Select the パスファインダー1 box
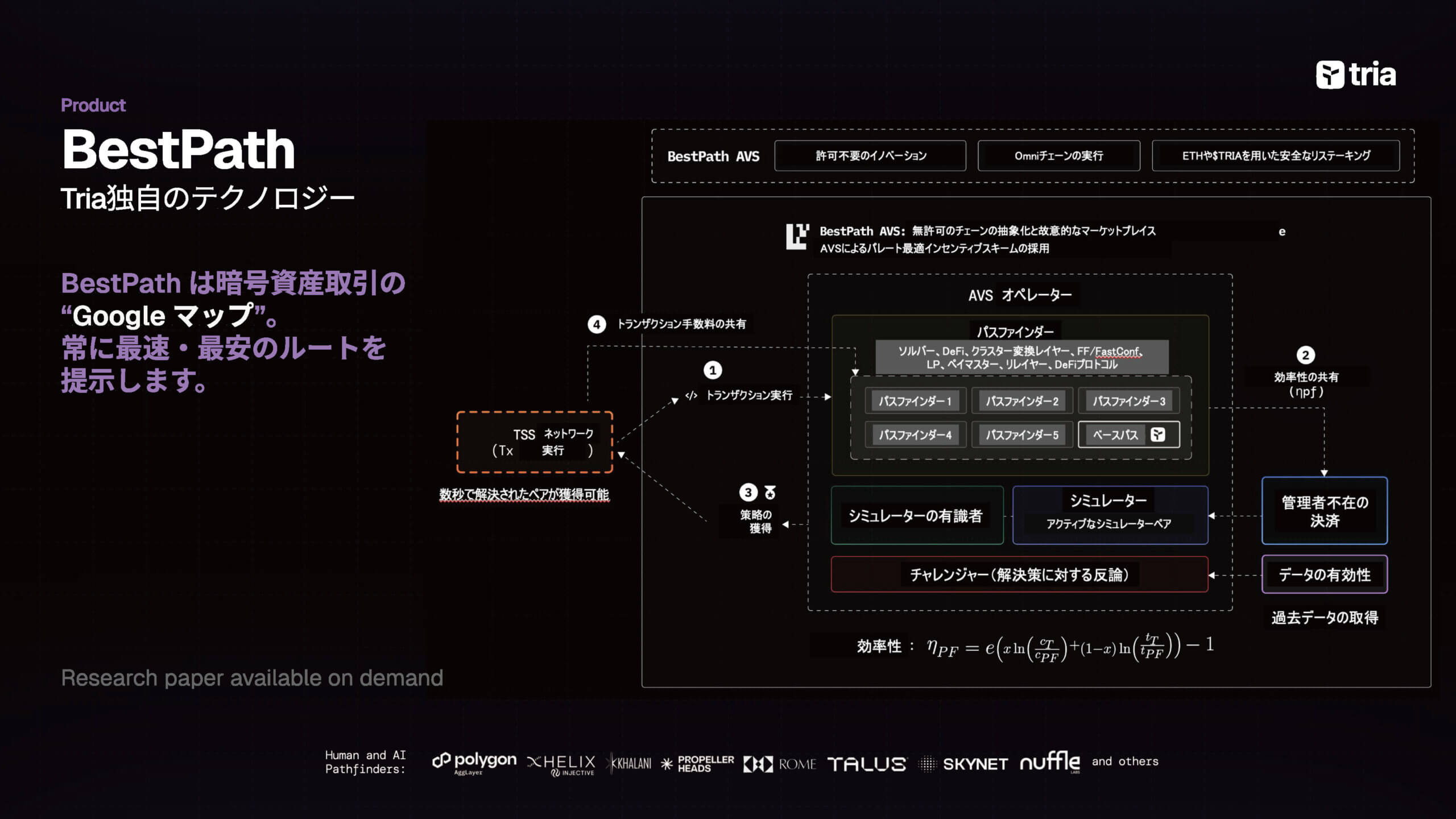This screenshot has height=819, width=1456. 915,401
